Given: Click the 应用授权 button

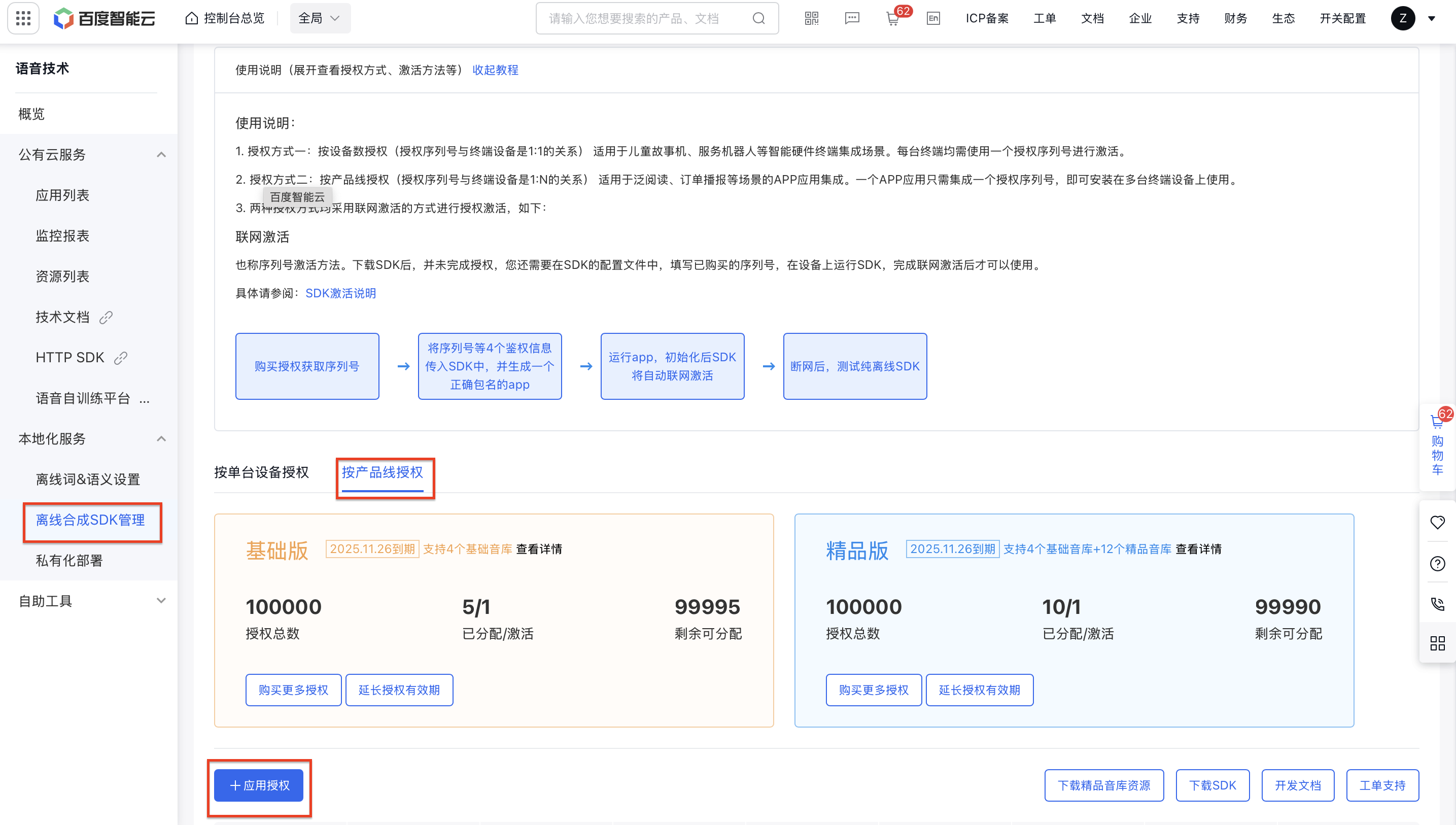Looking at the screenshot, I should (259, 785).
